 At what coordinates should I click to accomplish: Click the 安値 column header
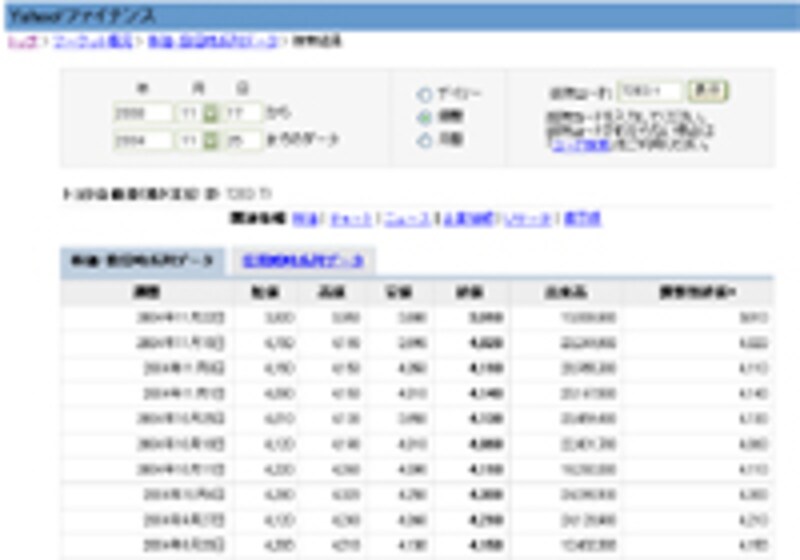(398, 292)
